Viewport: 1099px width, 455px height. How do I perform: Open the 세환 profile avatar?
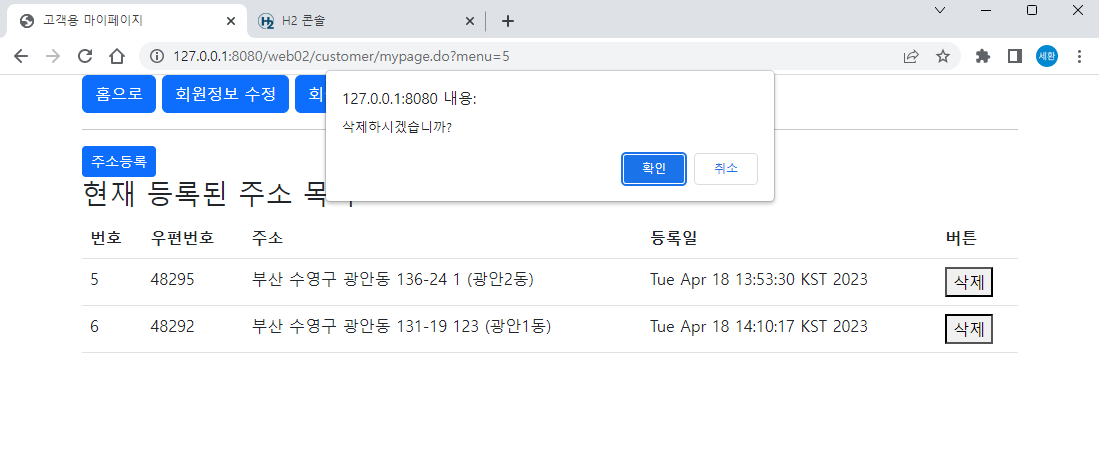[1046, 57]
